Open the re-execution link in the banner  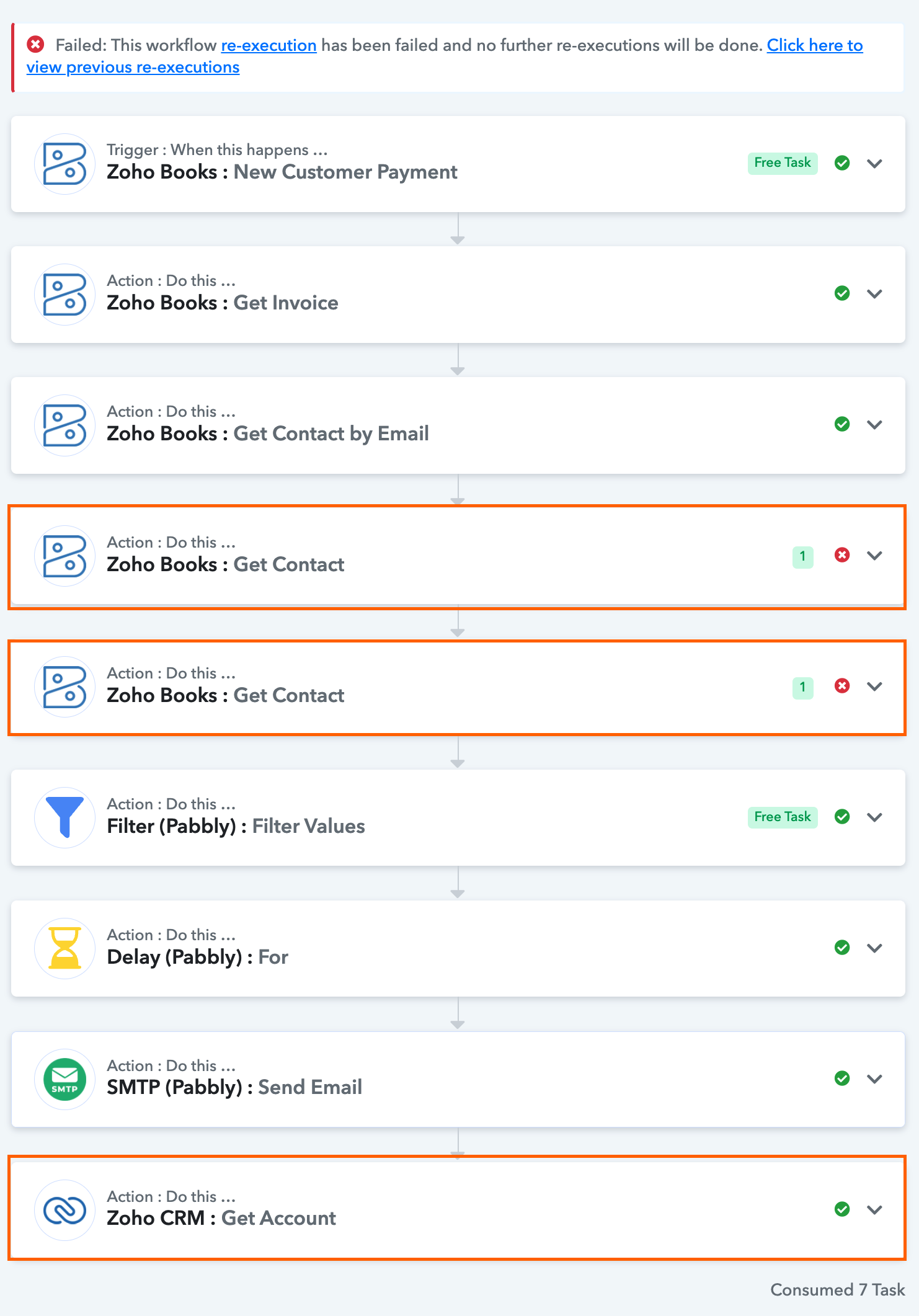[269, 45]
